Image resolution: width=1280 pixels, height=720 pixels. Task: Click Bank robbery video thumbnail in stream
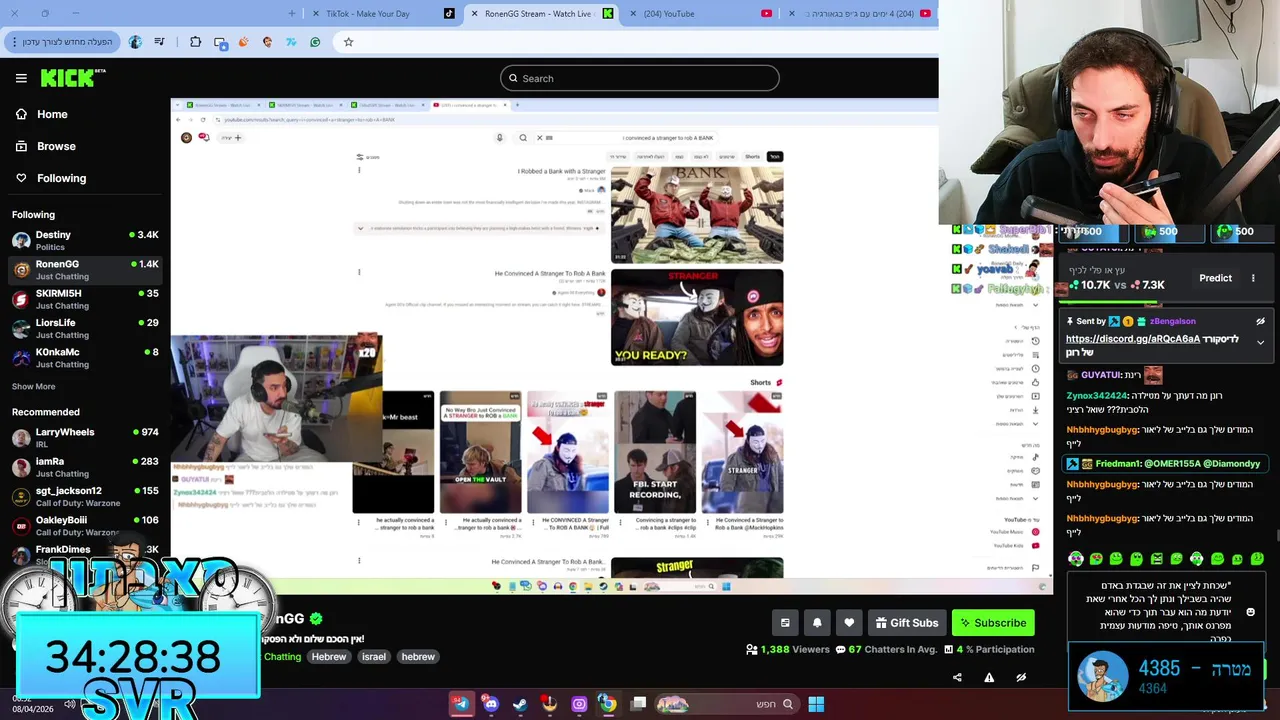[697, 214]
